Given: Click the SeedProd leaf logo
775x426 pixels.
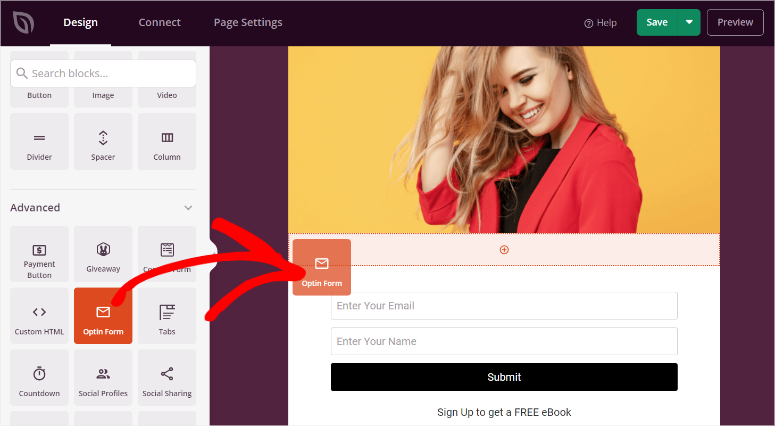Looking at the screenshot, I should coord(22,22).
